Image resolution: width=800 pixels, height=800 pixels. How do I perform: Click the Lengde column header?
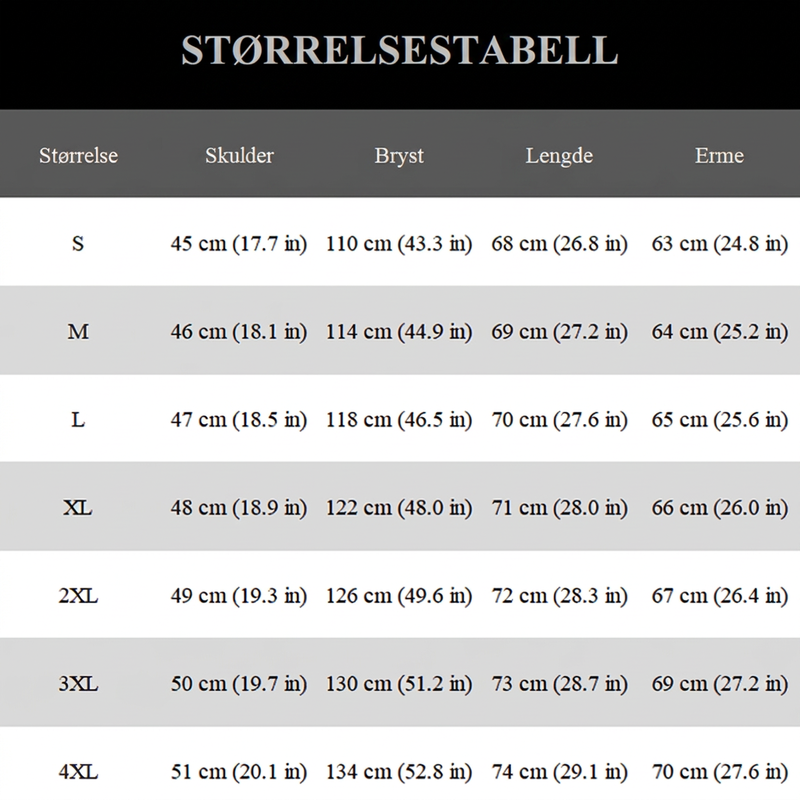pyautogui.click(x=559, y=156)
